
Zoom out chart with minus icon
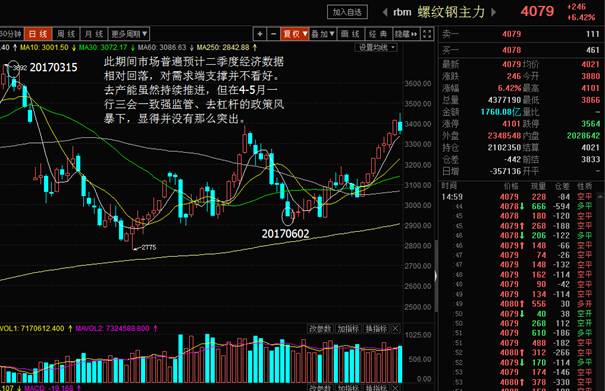coord(274,34)
